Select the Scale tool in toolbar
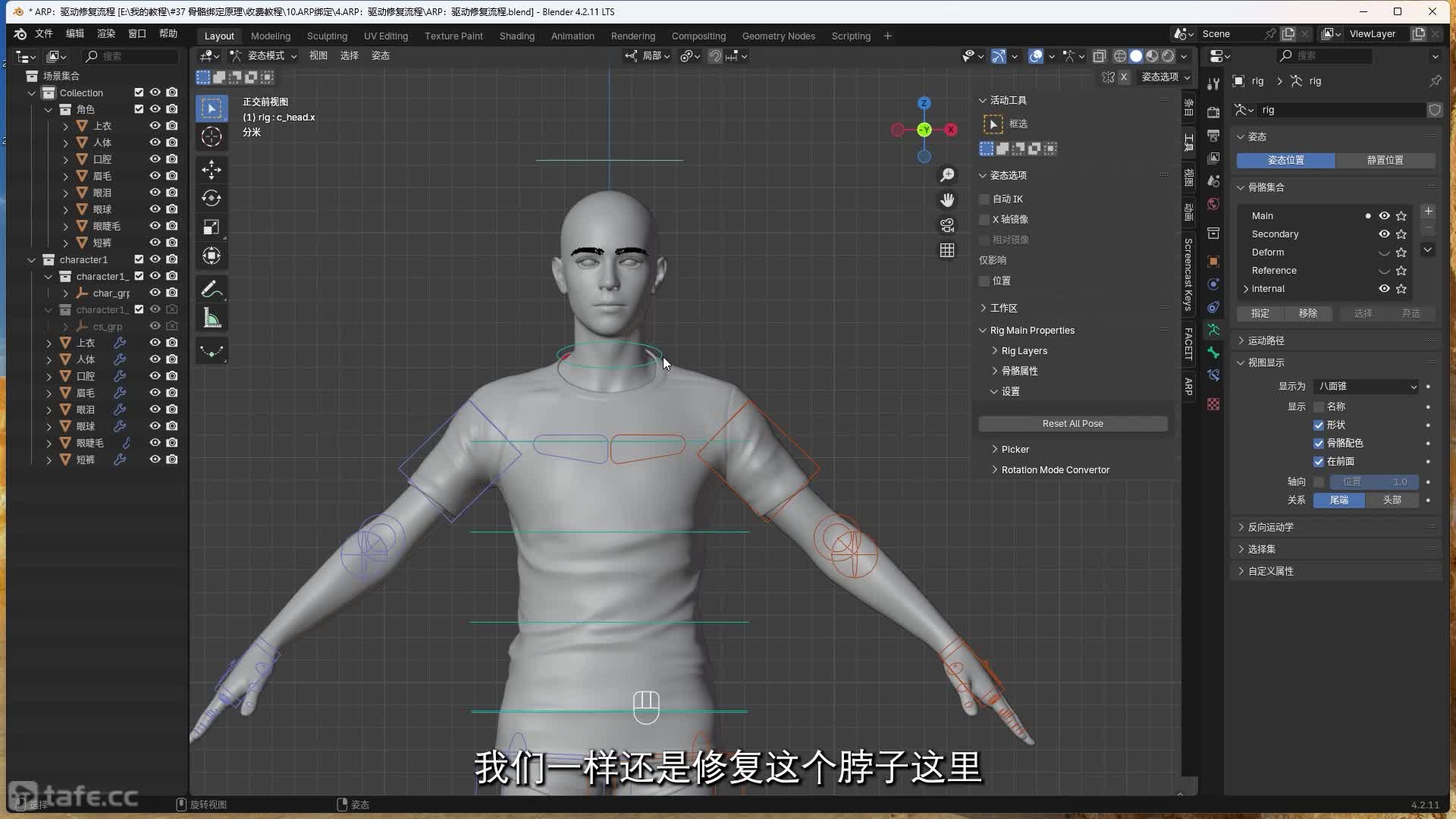The height and width of the screenshot is (819, 1456). [212, 227]
